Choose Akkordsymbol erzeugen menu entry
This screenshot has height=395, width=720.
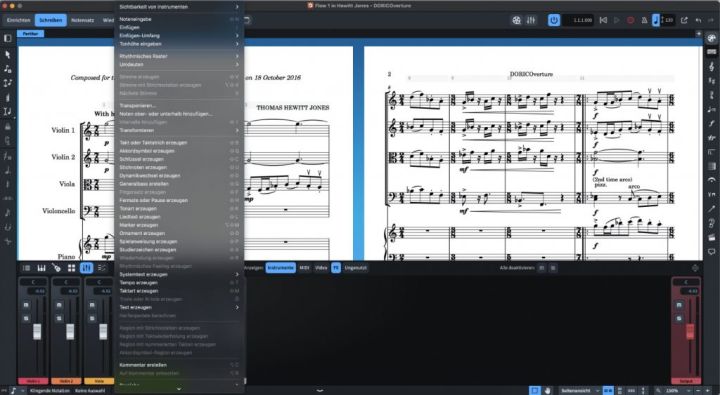179,151
